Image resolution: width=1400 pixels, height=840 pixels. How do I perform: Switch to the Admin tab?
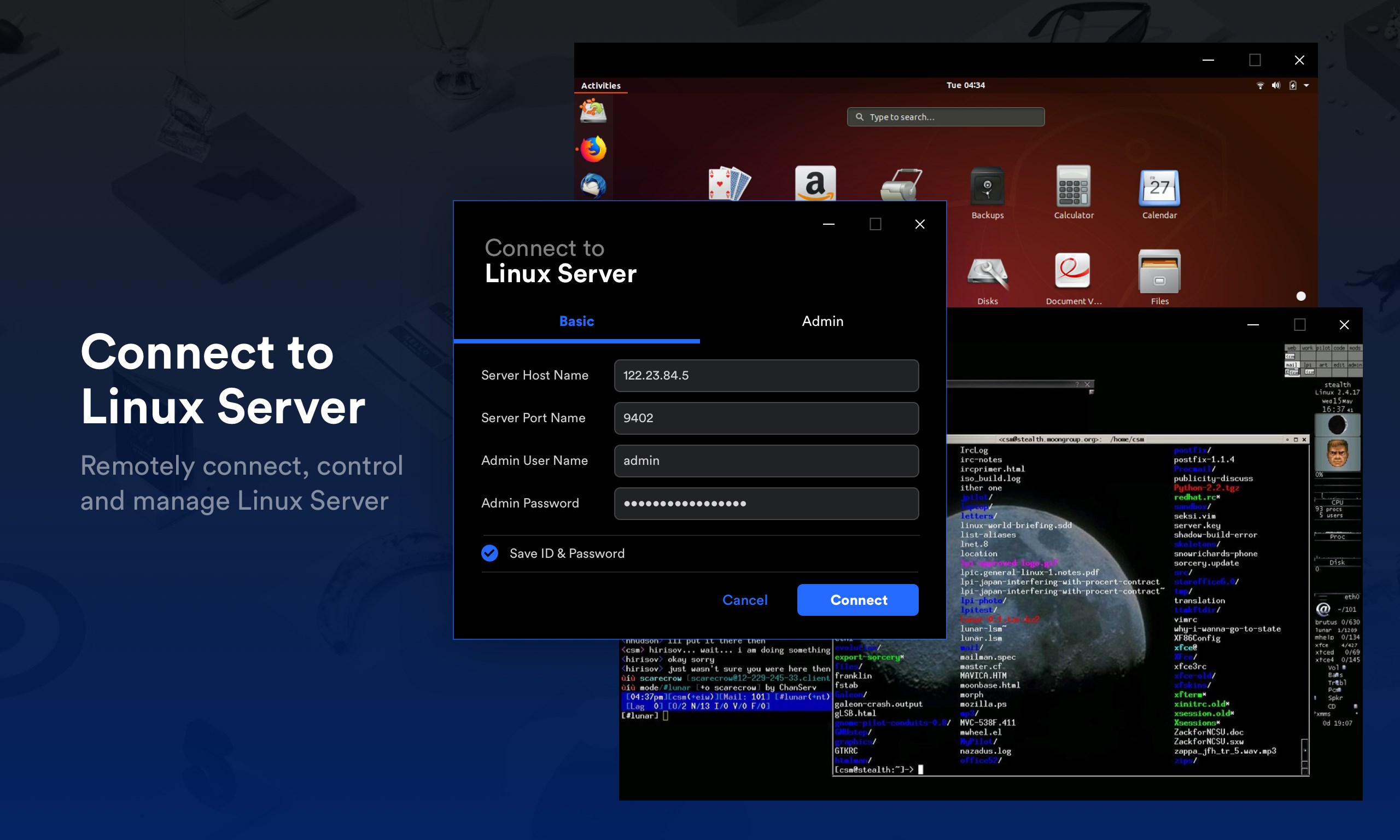[x=822, y=322]
